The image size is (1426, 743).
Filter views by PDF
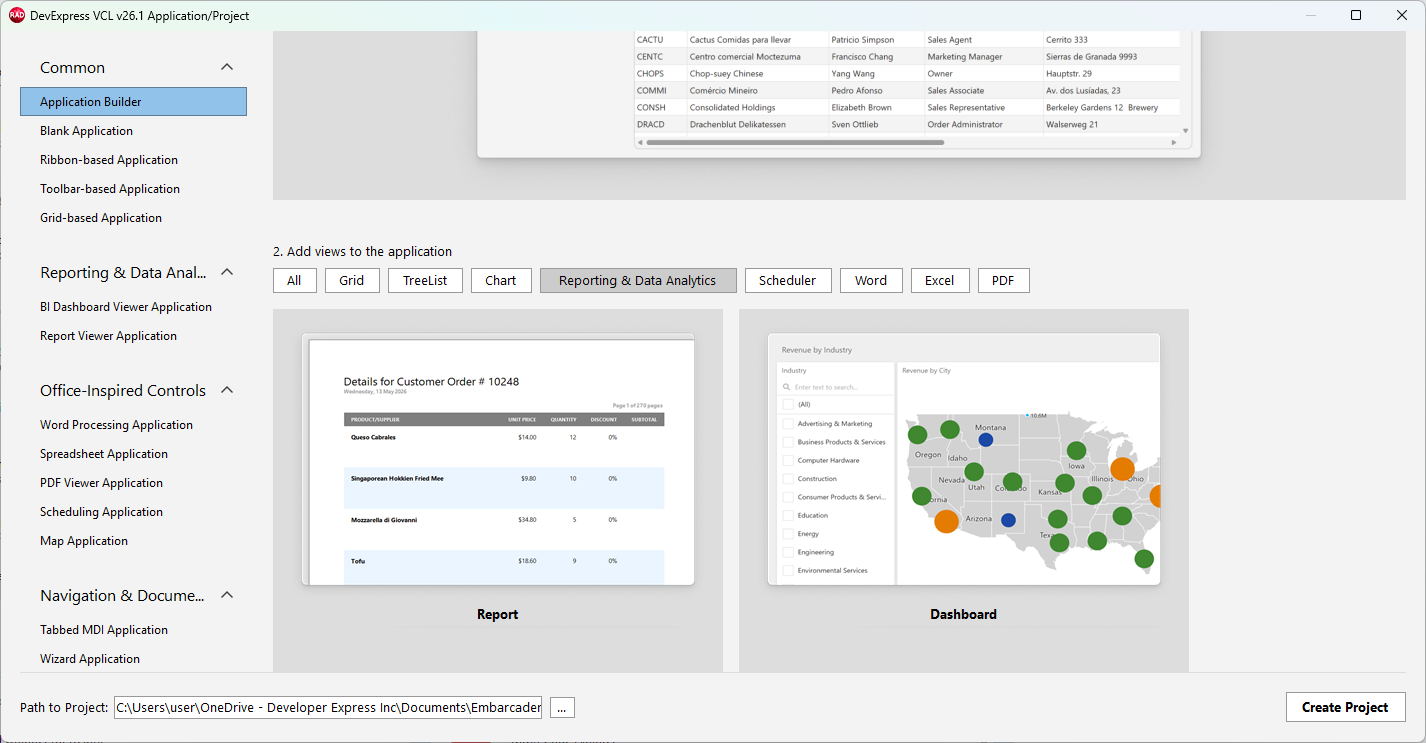coord(1004,281)
